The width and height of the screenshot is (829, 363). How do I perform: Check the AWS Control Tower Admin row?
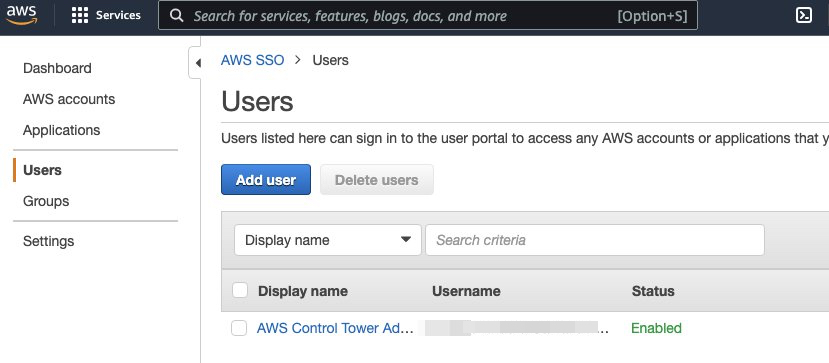tap(239, 328)
